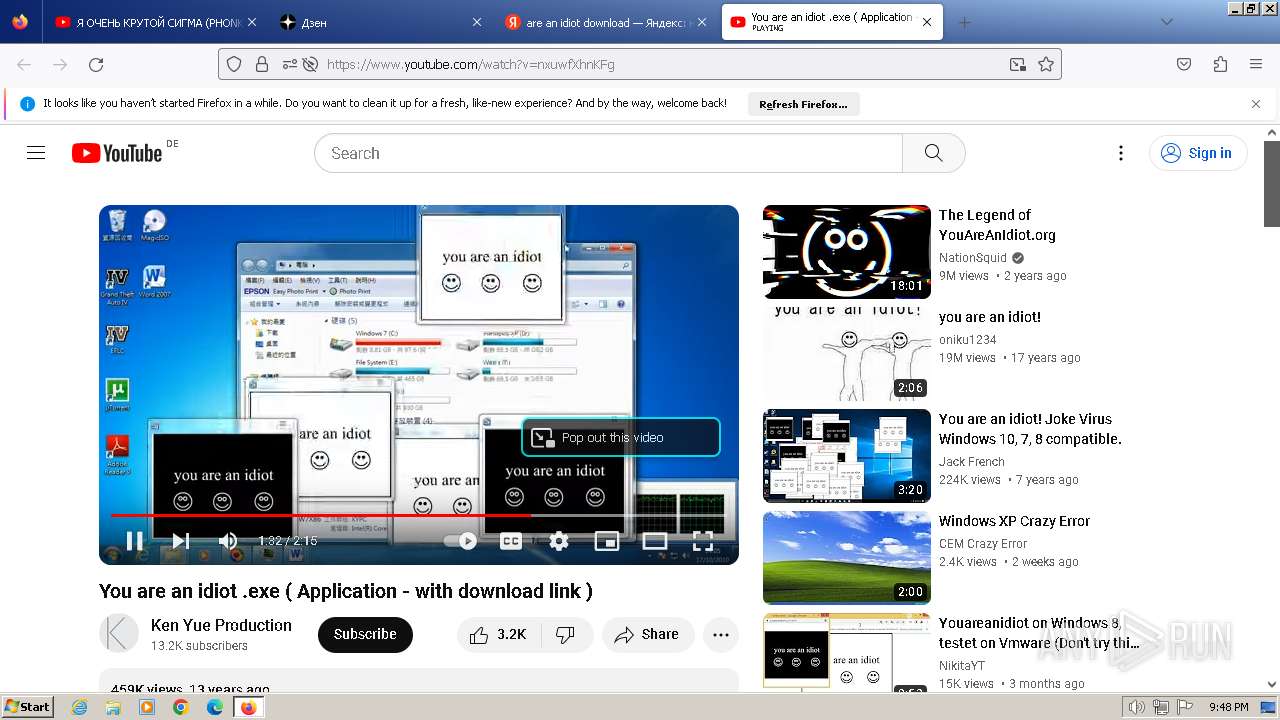The height and width of the screenshot is (720, 1280).
Task: Share this video
Action: click(x=648, y=634)
